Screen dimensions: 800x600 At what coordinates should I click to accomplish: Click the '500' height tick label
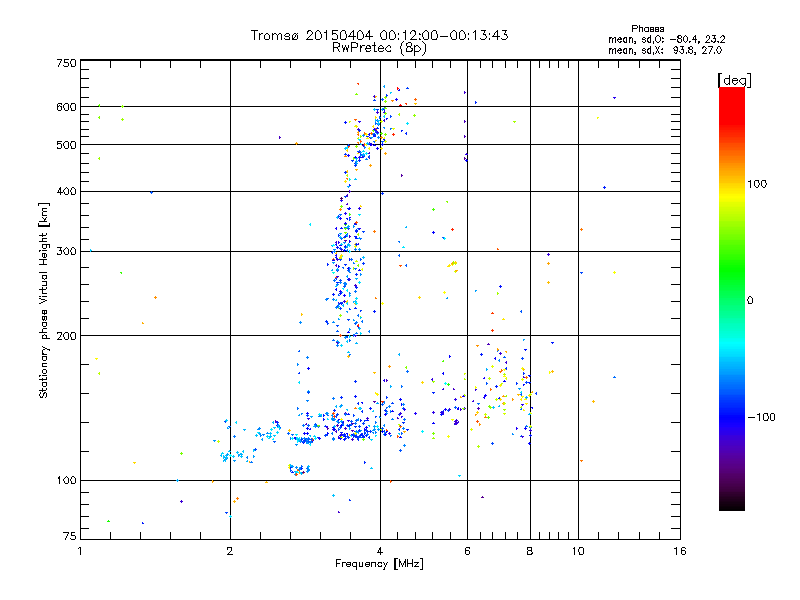coord(66,145)
